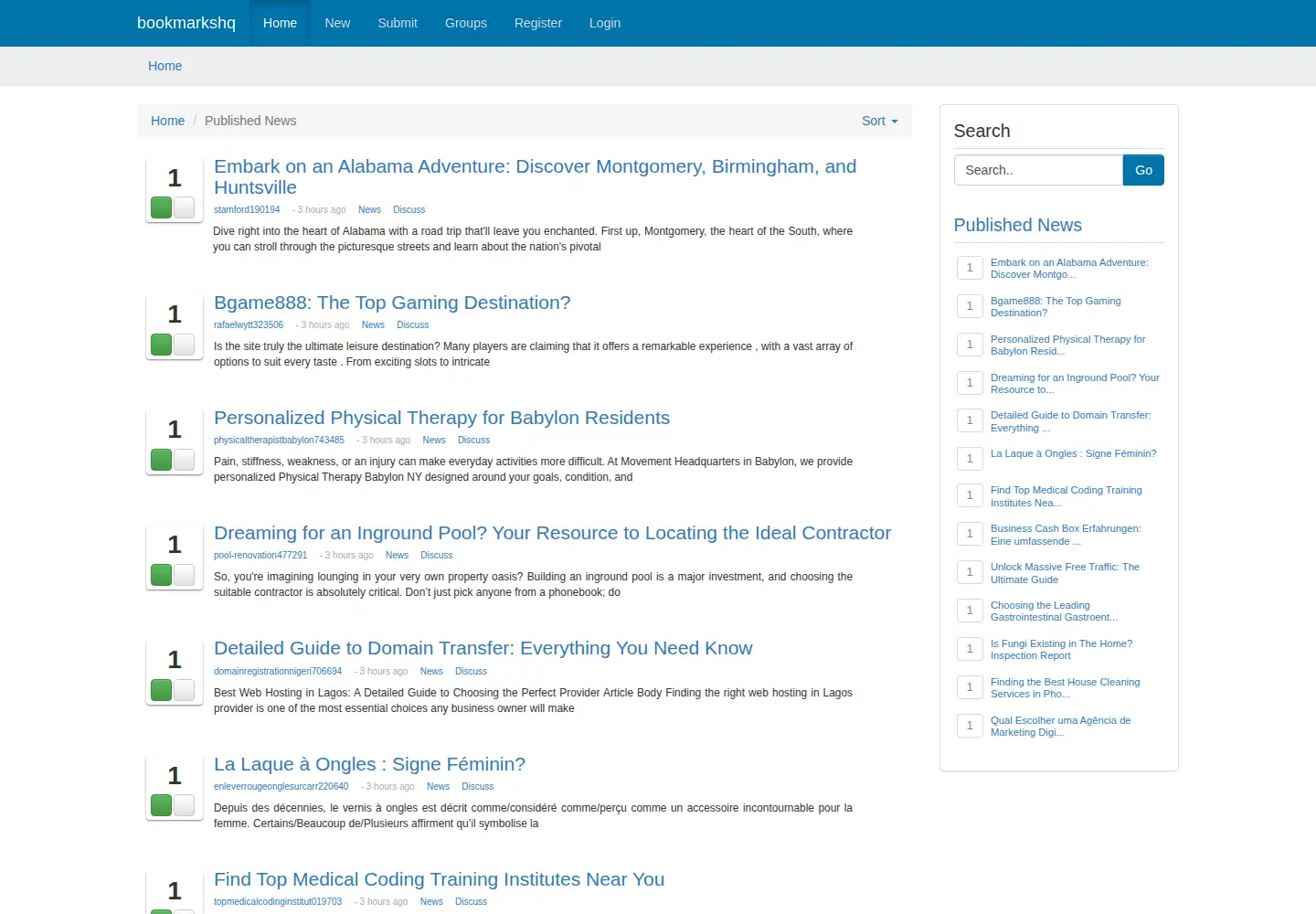Upvote the La Laque à Ongles post
Viewport: 1316px width, 914px height.
[x=162, y=805]
